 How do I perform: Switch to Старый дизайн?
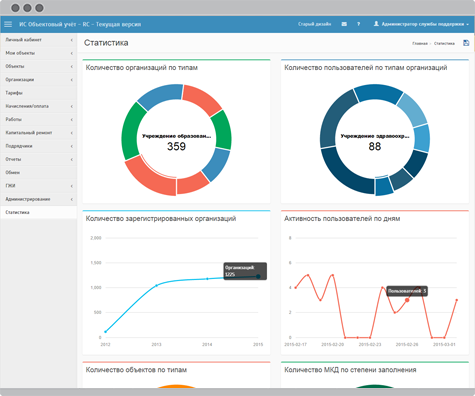tap(314, 24)
